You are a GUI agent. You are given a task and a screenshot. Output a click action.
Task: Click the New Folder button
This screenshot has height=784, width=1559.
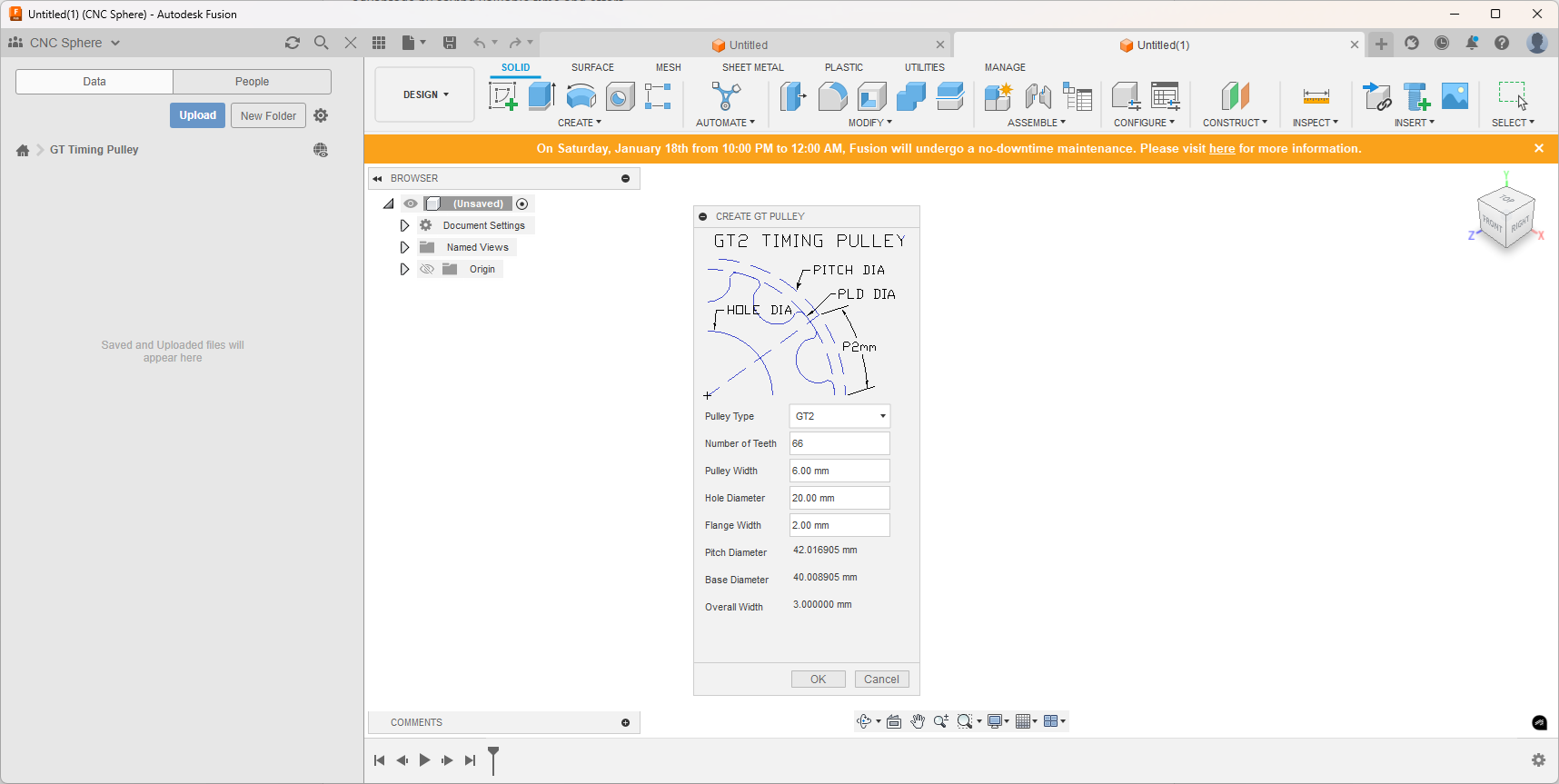pos(268,115)
